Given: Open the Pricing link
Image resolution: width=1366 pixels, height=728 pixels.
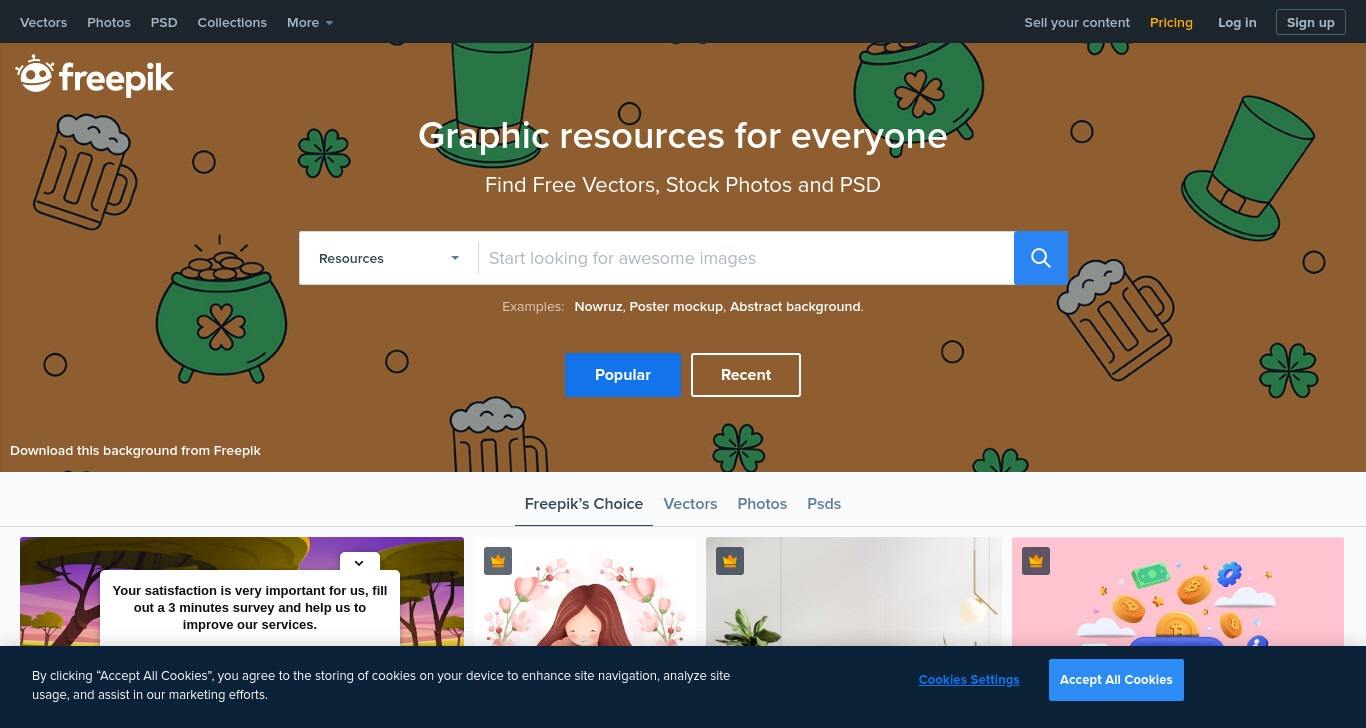Looking at the screenshot, I should click(x=1171, y=22).
